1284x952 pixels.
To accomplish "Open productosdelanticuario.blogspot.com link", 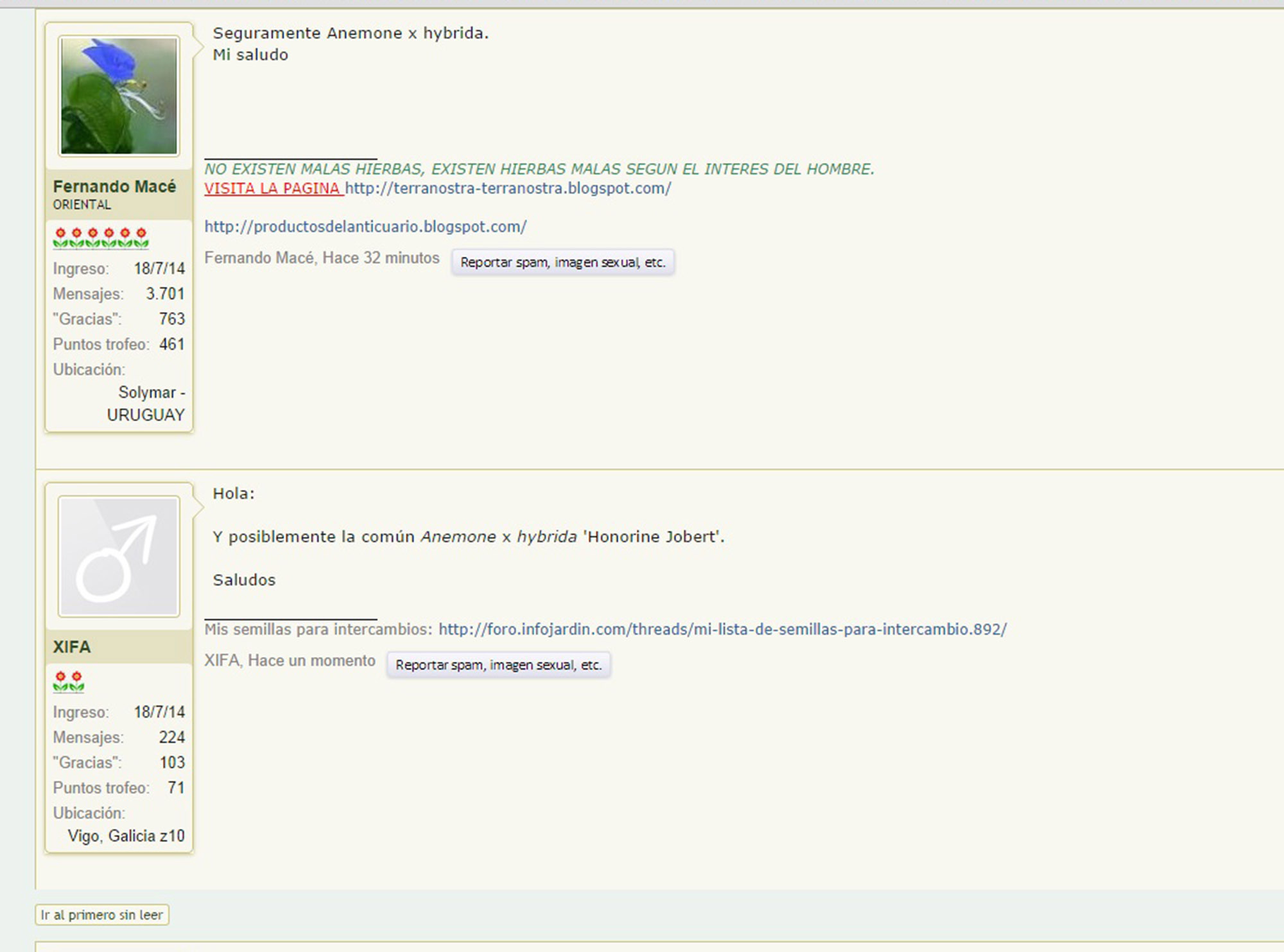I will coord(365,227).
